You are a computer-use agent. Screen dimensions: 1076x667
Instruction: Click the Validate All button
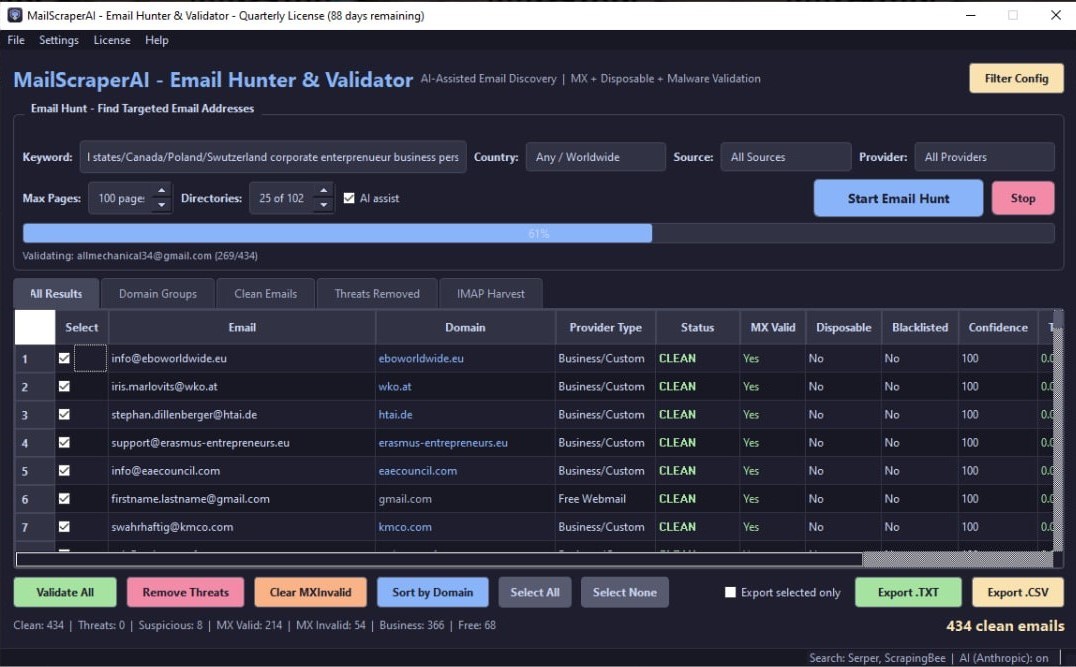click(x=65, y=592)
